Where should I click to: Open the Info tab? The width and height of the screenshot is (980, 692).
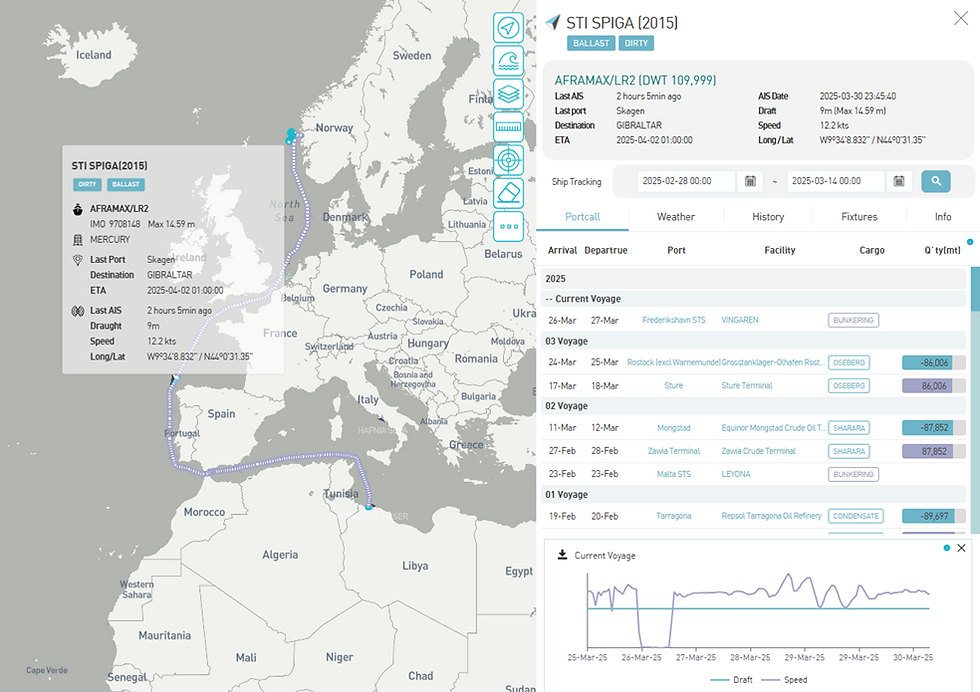tap(942, 217)
